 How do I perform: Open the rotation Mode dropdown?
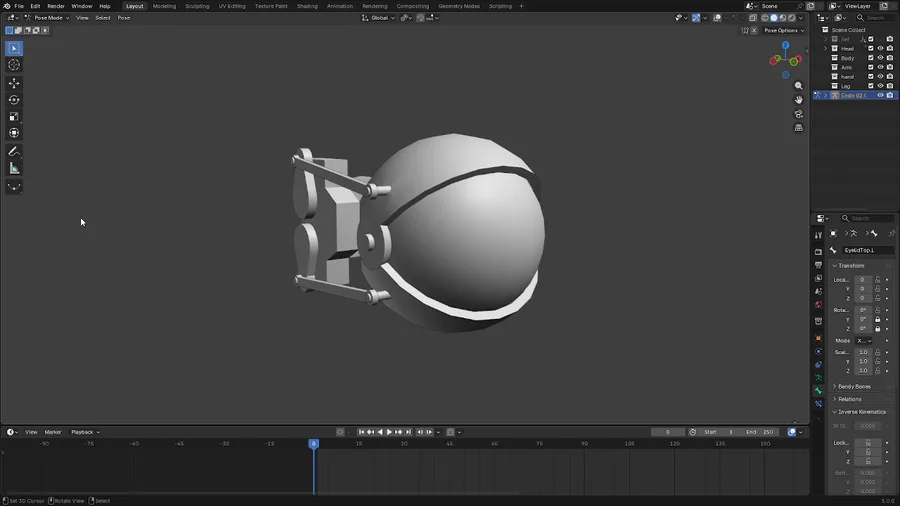[864, 340]
